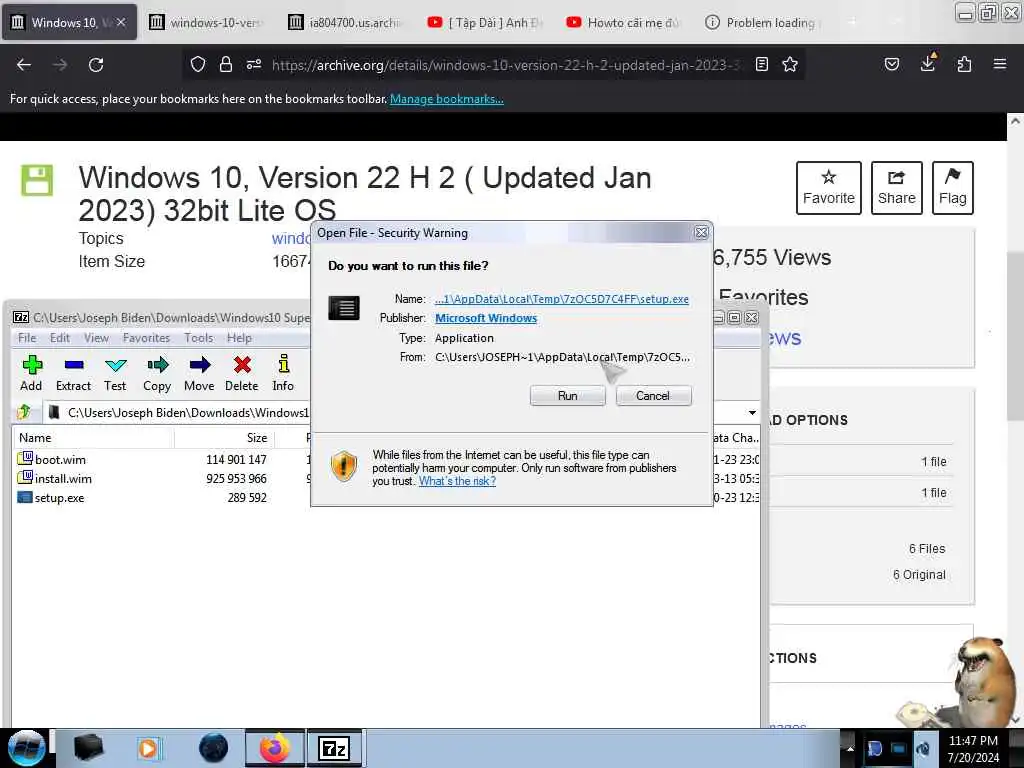Click the Firefox taskbar icon
The image size is (1024, 768).
pyautogui.click(x=275, y=748)
